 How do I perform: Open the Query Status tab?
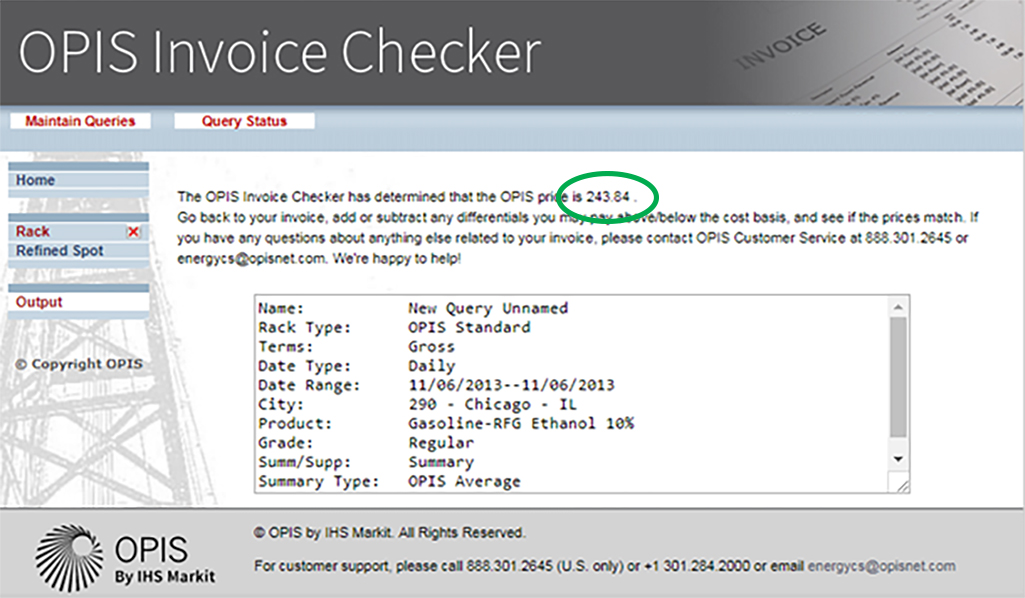(x=244, y=121)
